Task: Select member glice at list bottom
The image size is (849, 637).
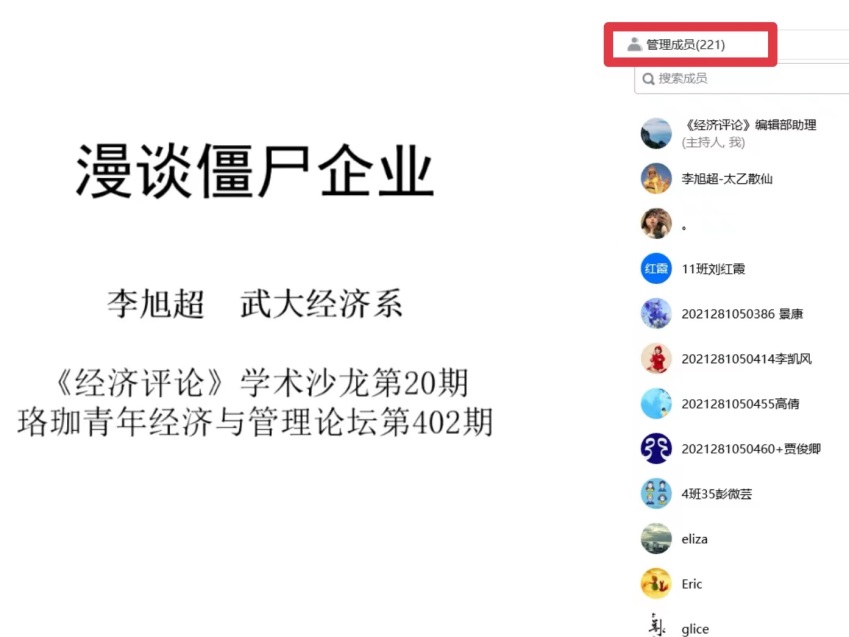Action: coord(695,629)
